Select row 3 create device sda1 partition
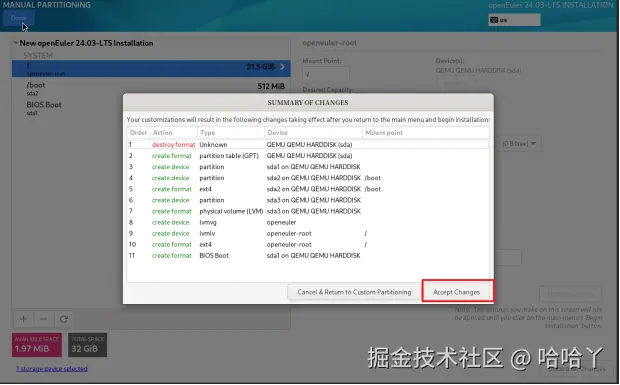The image size is (620, 385). click(x=308, y=167)
